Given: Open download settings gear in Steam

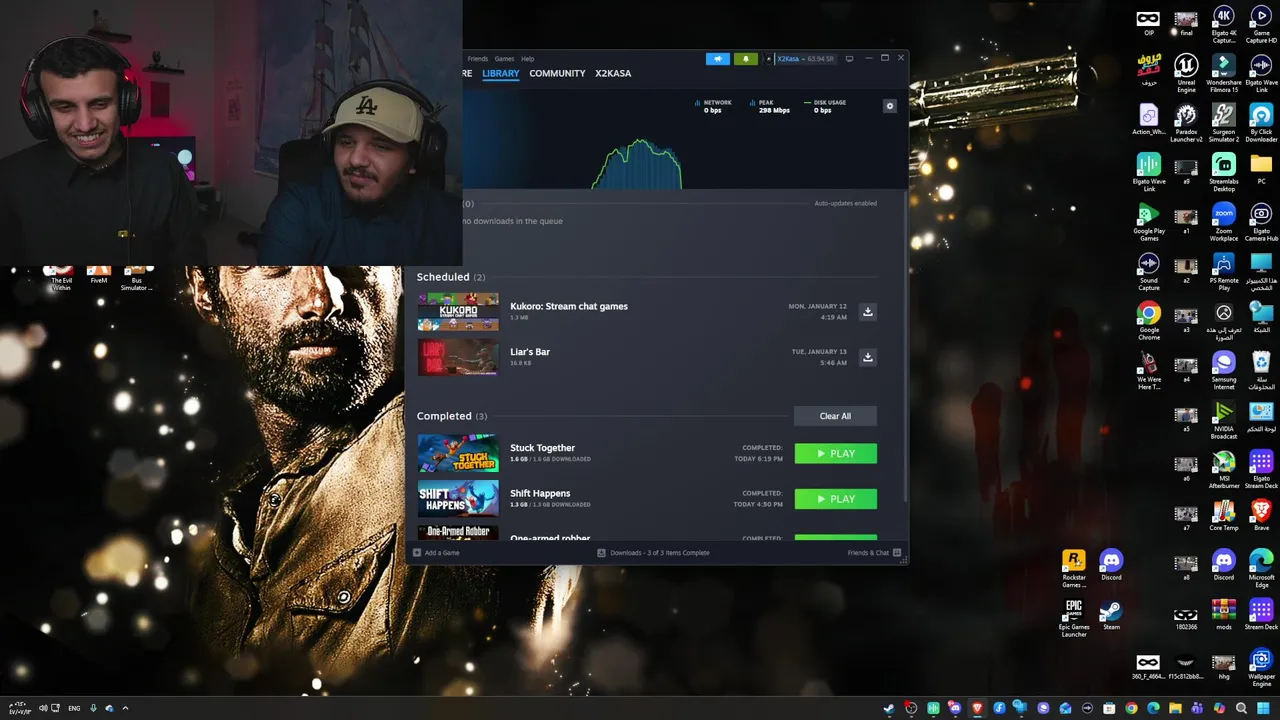Looking at the screenshot, I should 889,106.
